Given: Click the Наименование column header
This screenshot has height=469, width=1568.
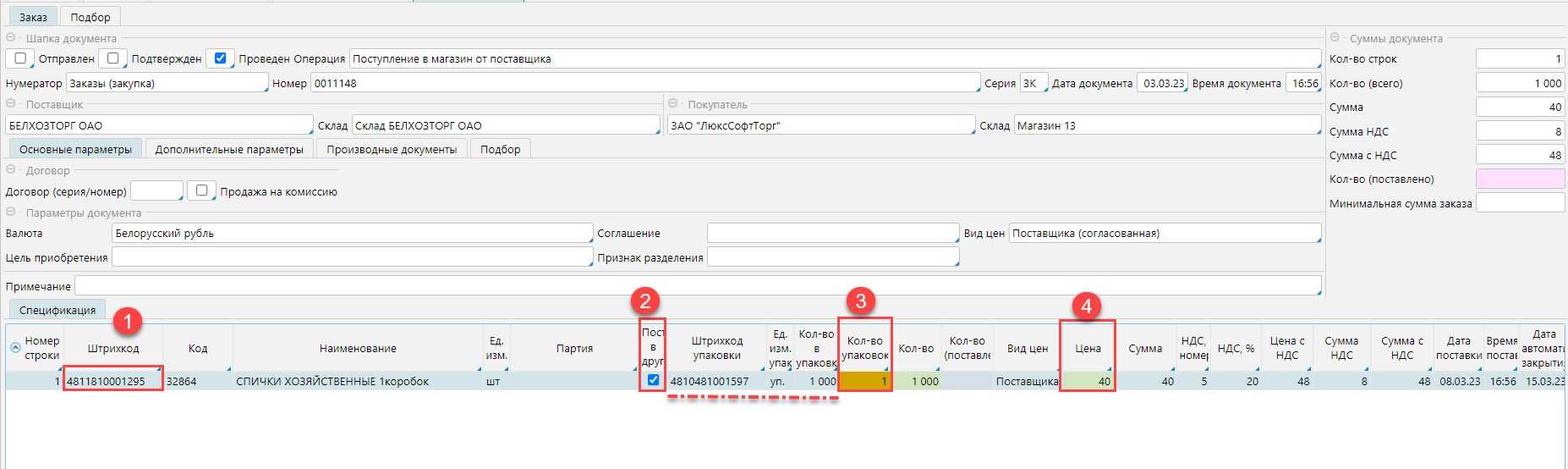Looking at the screenshot, I should 358,349.
